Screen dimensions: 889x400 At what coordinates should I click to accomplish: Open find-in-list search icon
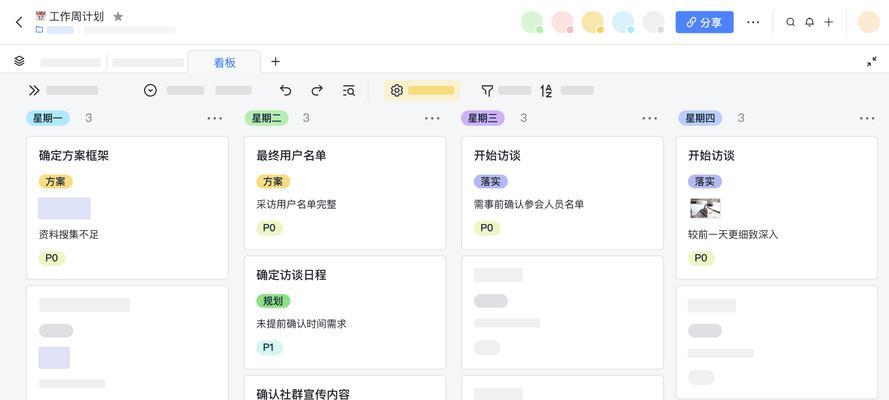pyautogui.click(x=349, y=90)
